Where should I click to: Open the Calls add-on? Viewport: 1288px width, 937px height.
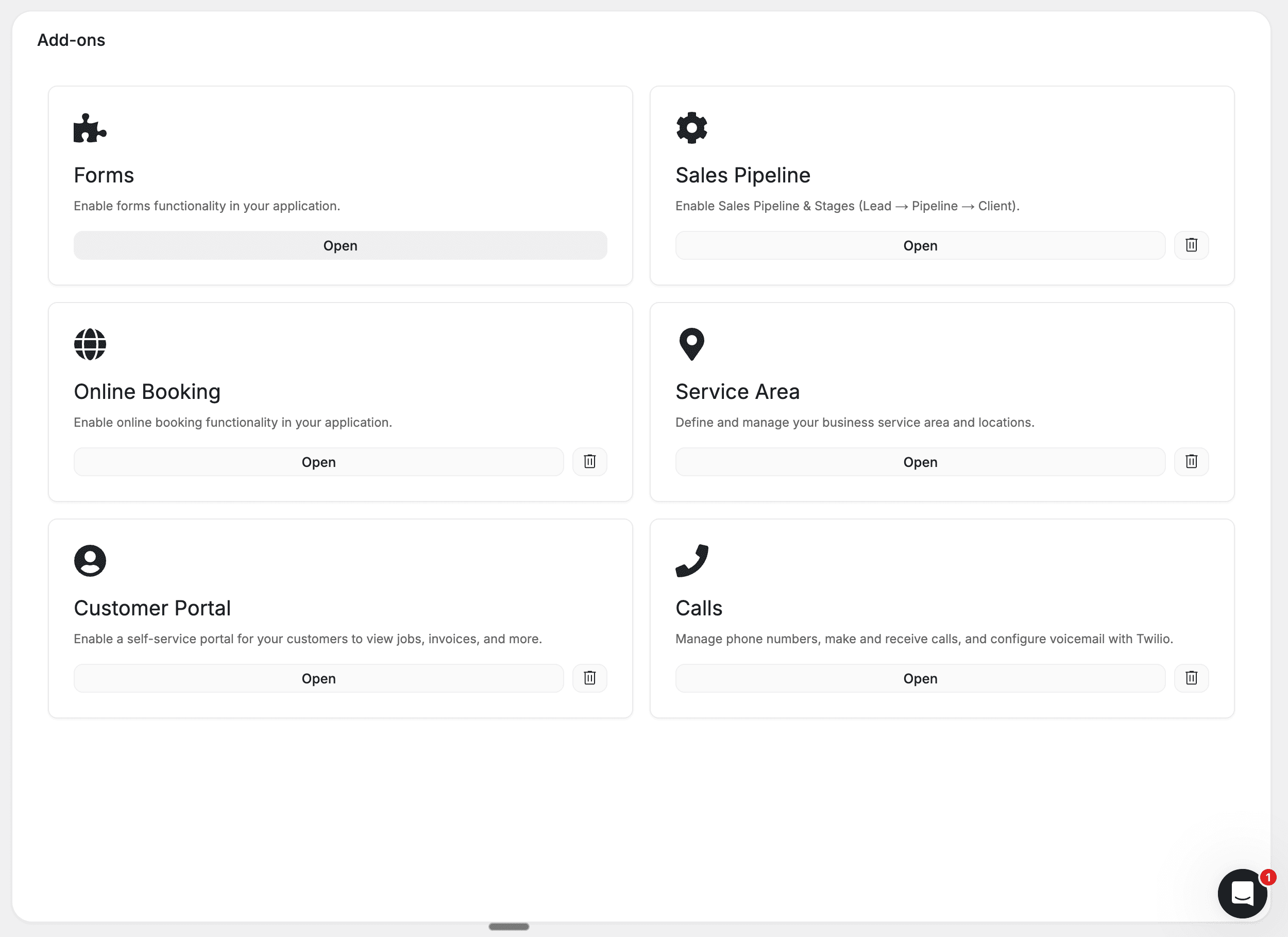click(x=920, y=678)
